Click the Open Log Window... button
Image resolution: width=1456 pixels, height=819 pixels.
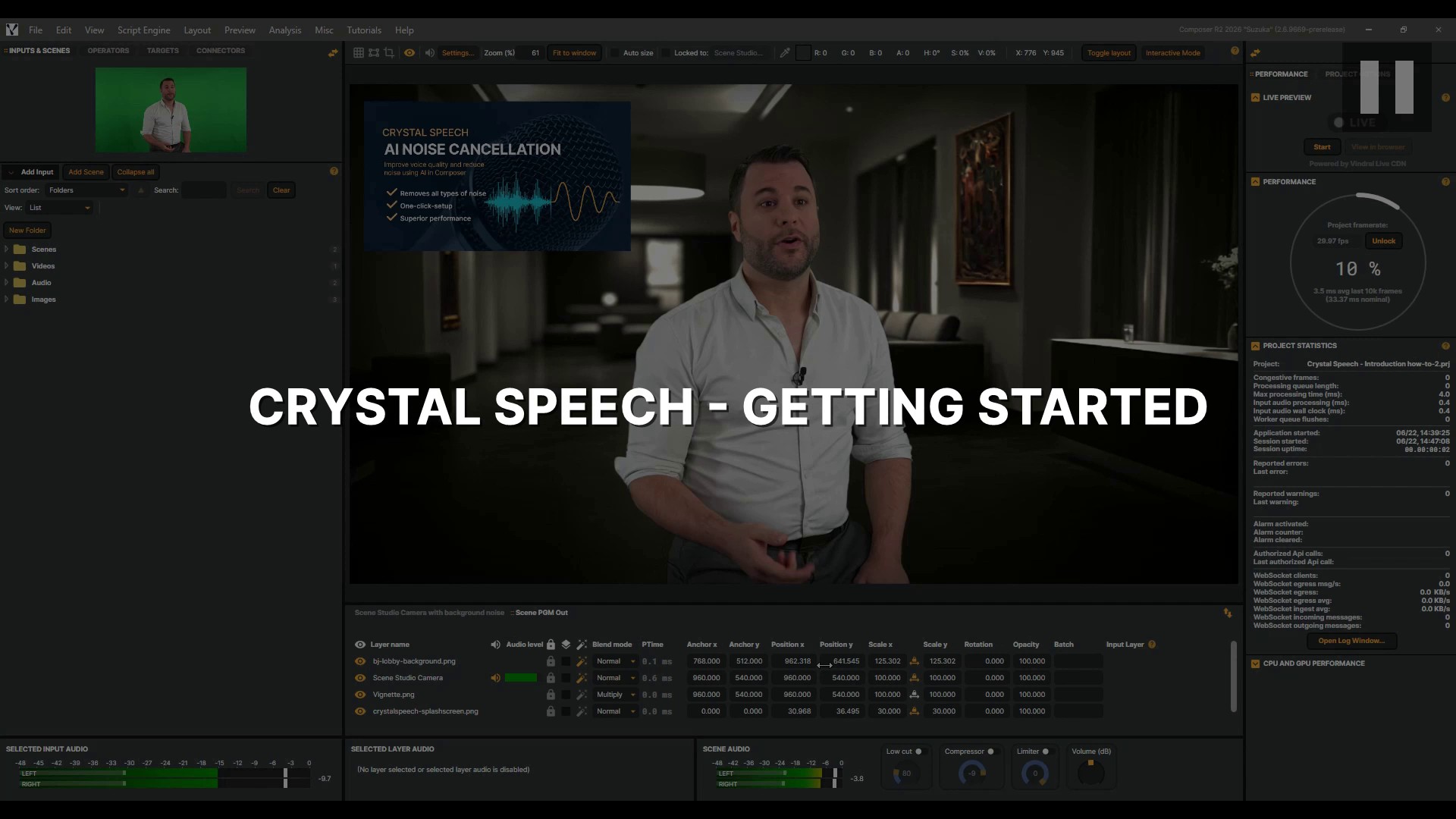(x=1351, y=641)
